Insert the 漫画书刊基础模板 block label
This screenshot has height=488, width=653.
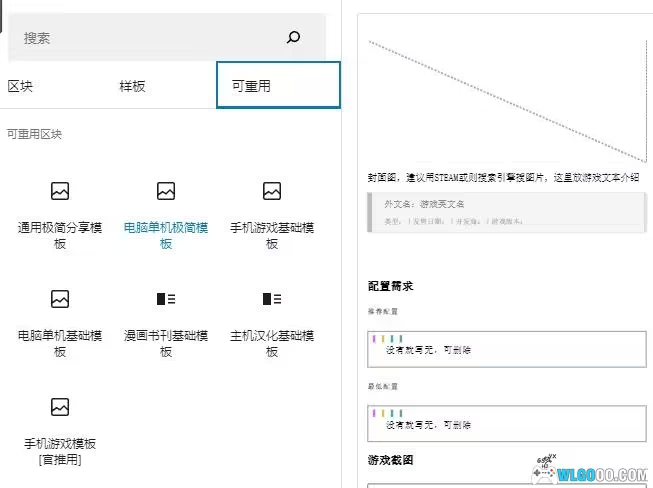(x=166, y=344)
